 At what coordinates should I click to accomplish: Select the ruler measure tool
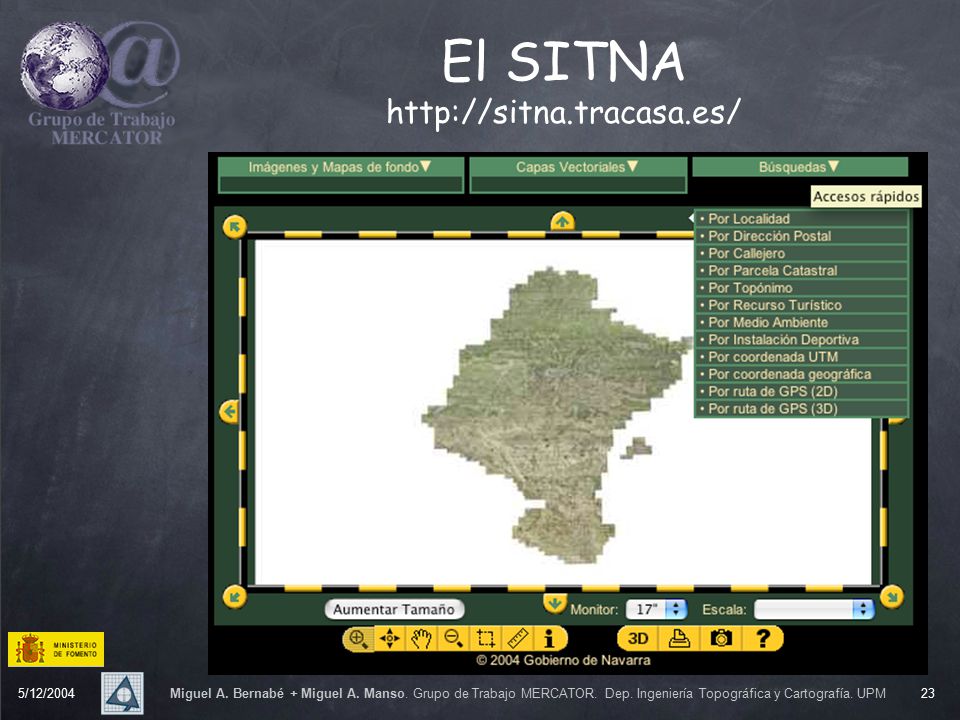pyautogui.click(x=518, y=639)
